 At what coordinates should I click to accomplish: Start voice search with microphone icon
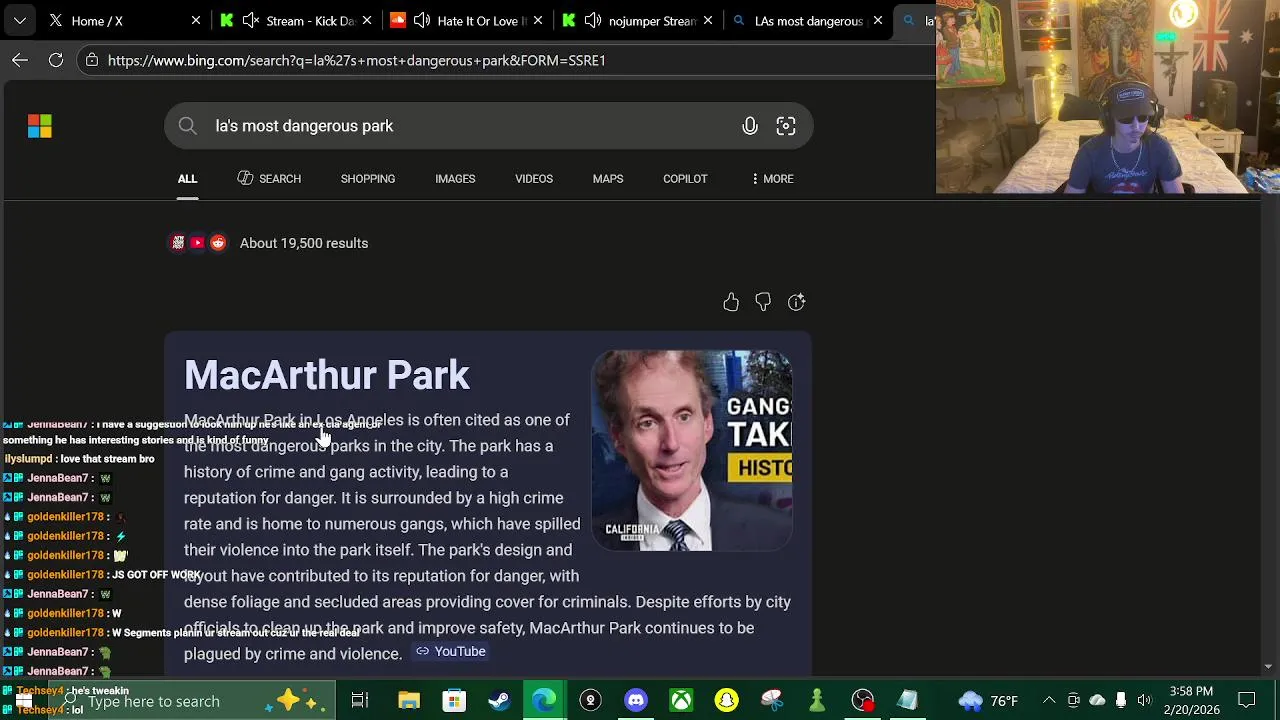coord(750,126)
